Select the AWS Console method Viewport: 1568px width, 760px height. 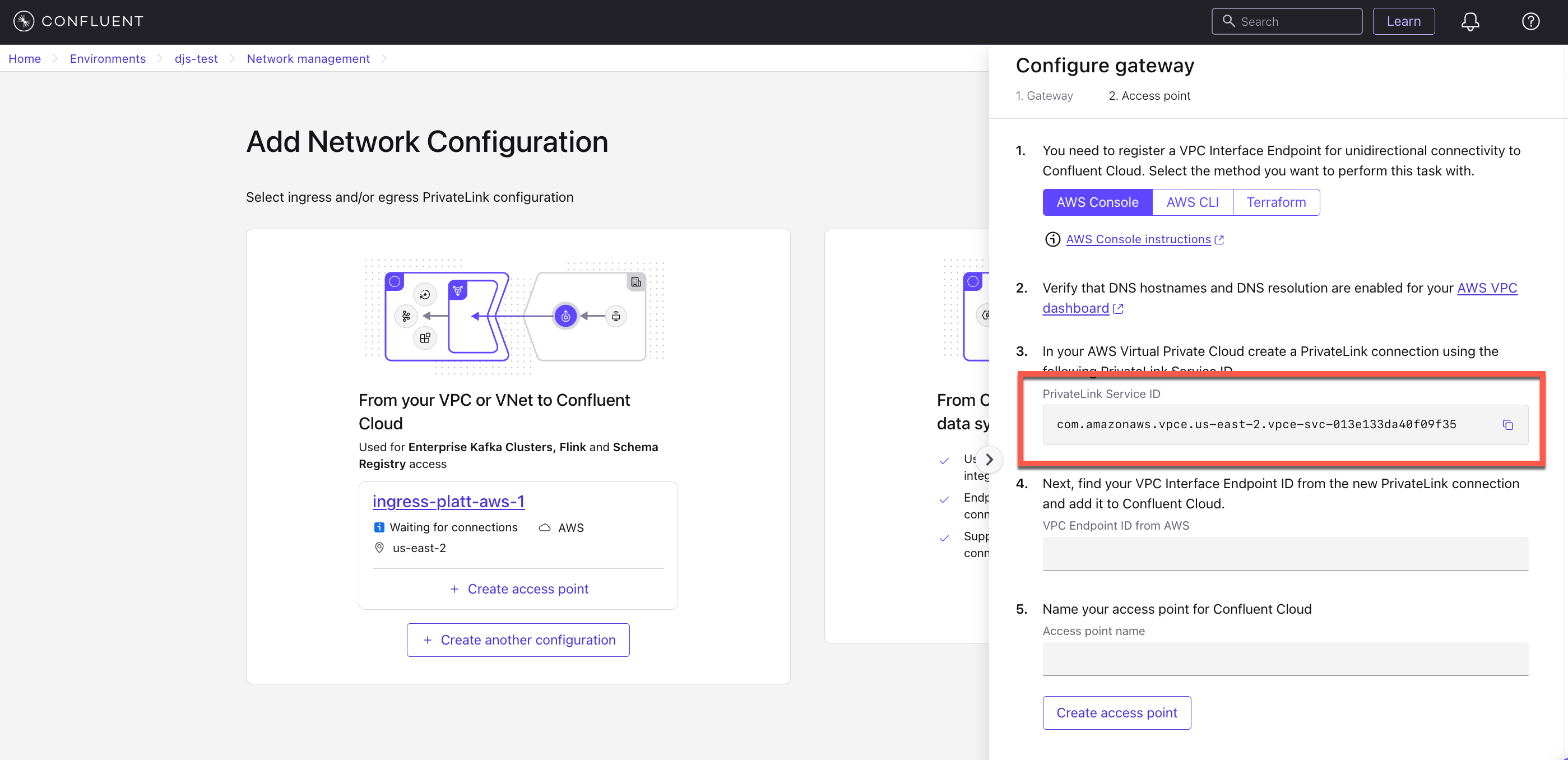1097,202
